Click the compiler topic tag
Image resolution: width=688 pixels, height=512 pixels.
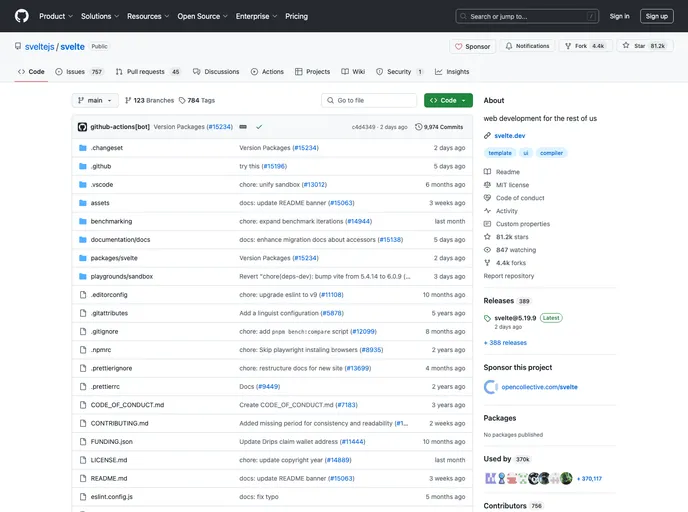[551, 153]
